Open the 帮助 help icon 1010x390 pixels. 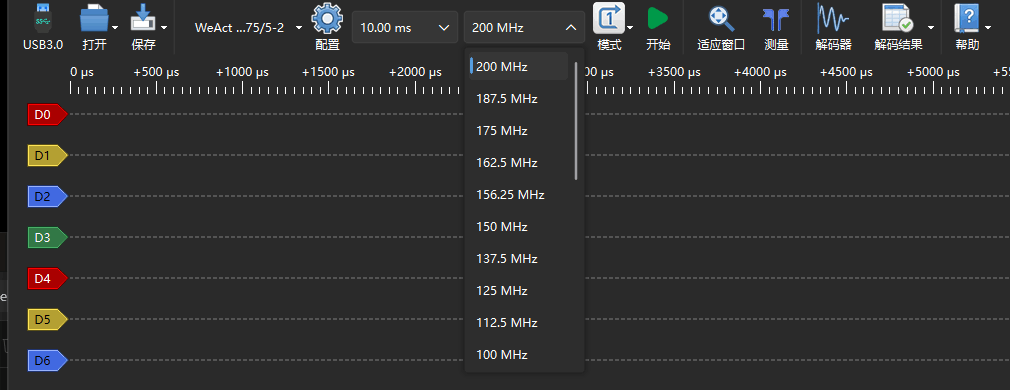tap(967, 18)
